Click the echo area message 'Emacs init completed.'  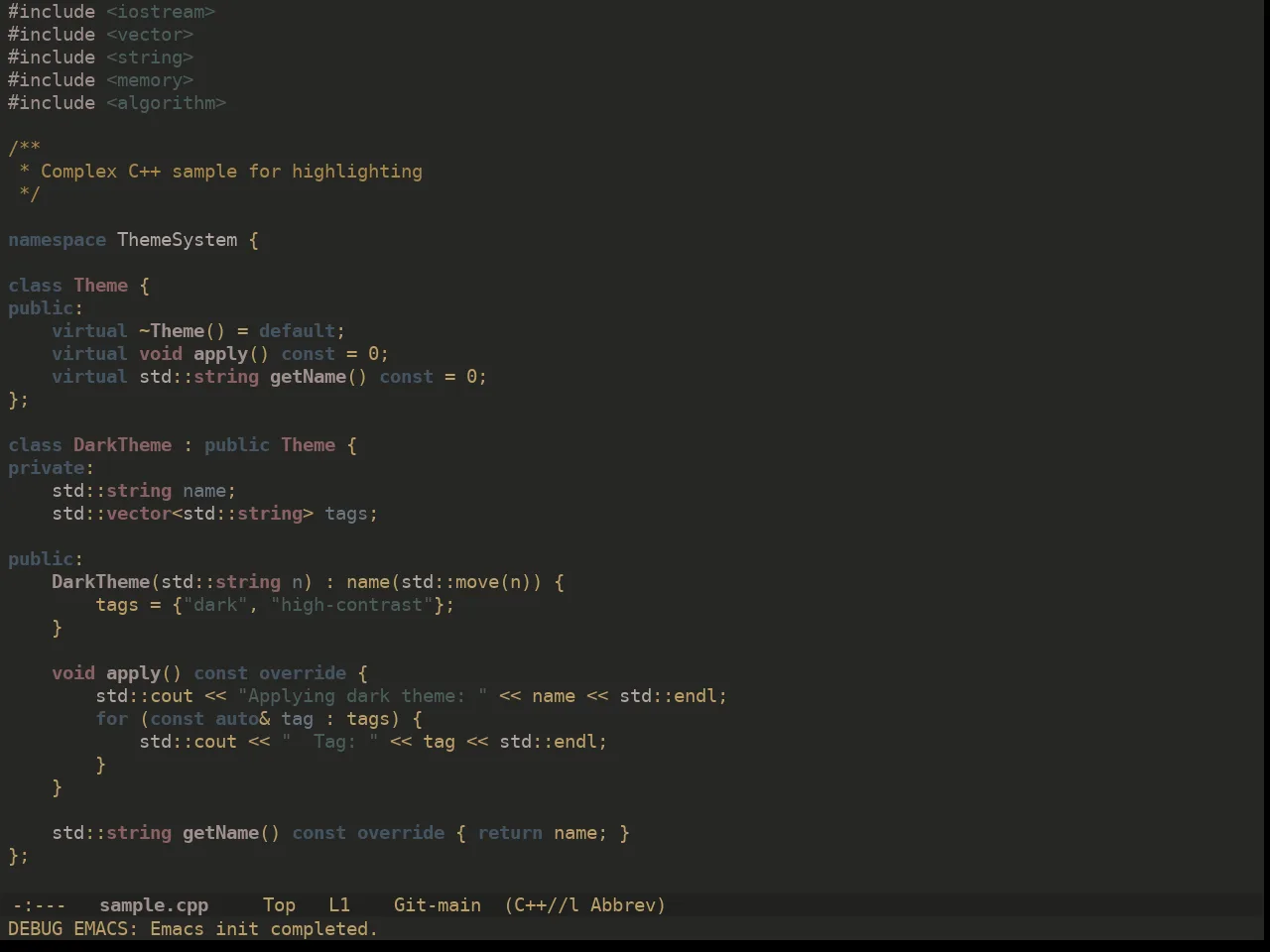point(264,929)
